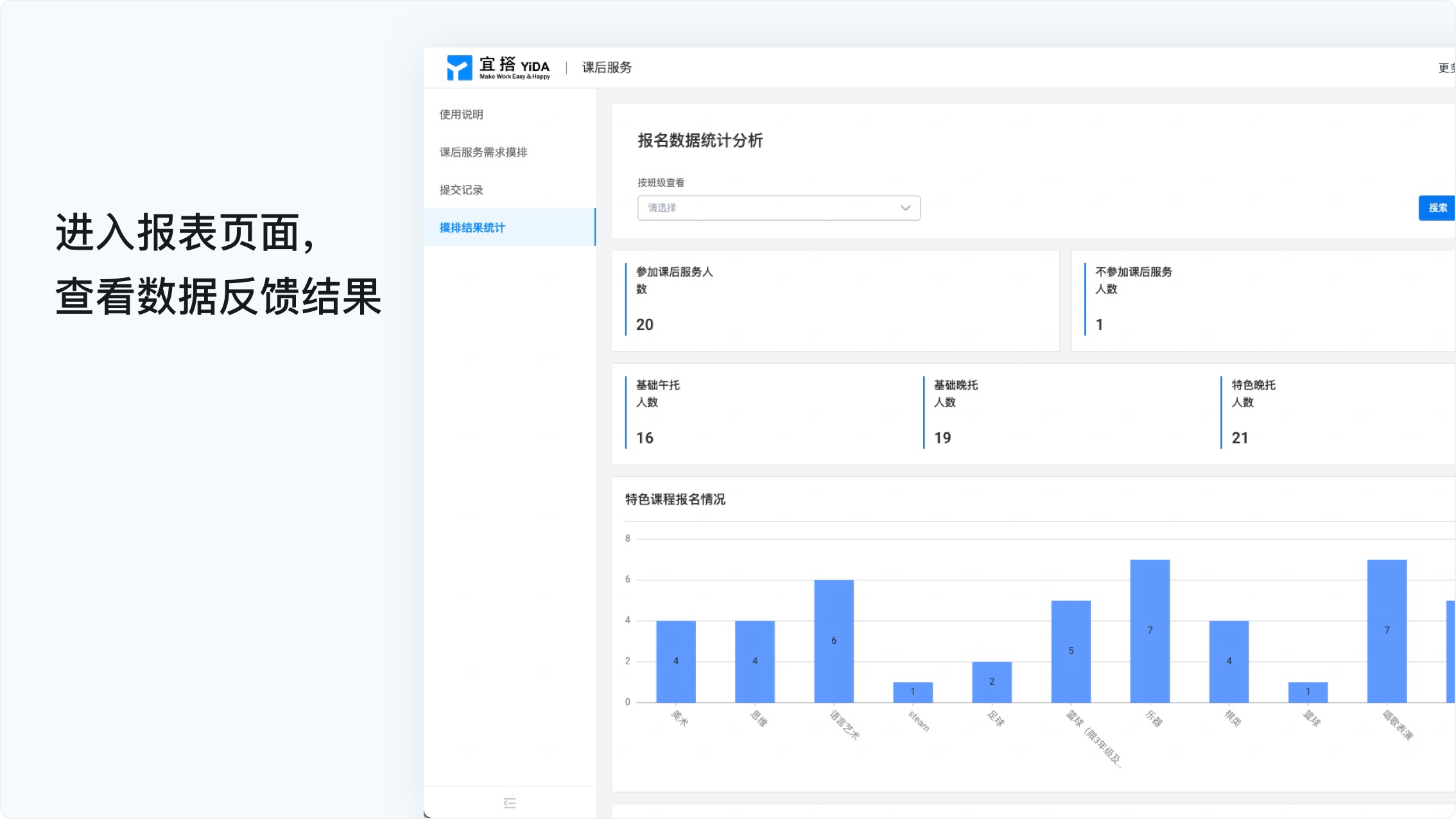Click the dropdown chevron arrow
The image size is (1456, 819).
905,208
